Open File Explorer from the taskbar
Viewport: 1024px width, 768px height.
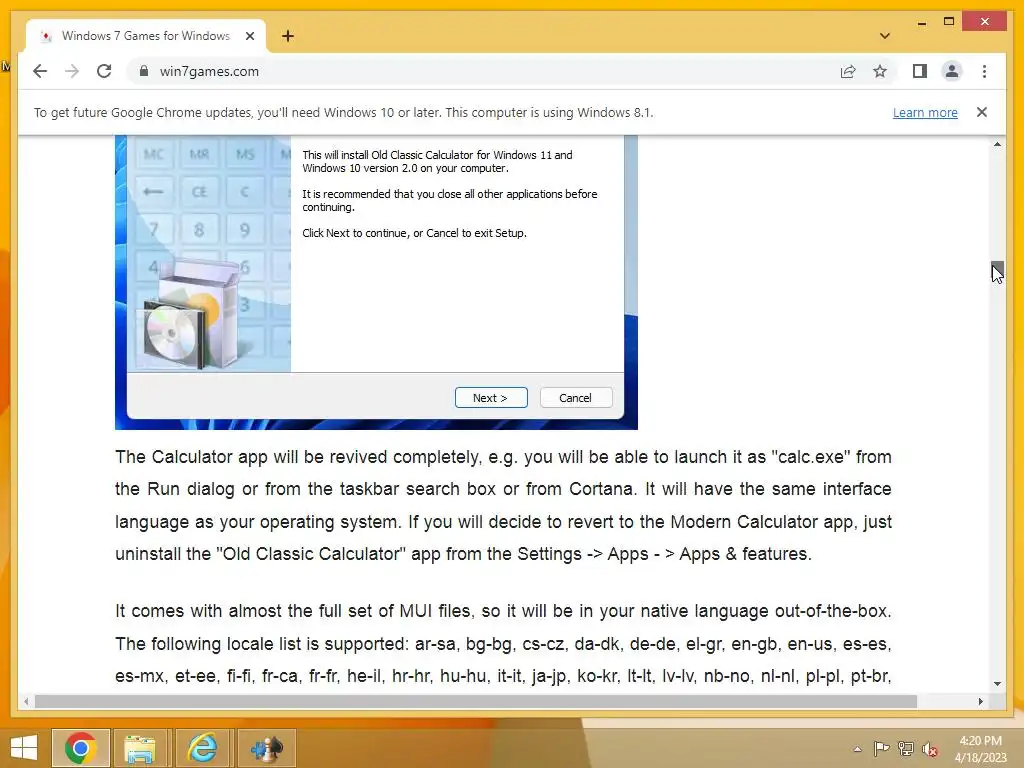140,748
